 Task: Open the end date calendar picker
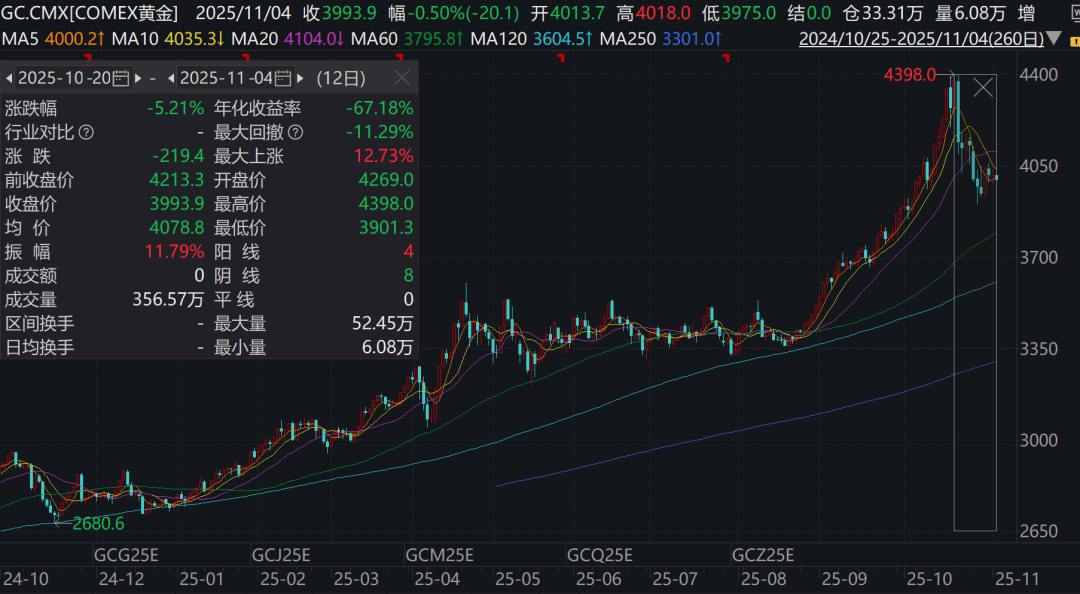pyautogui.click(x=281, y=77)
